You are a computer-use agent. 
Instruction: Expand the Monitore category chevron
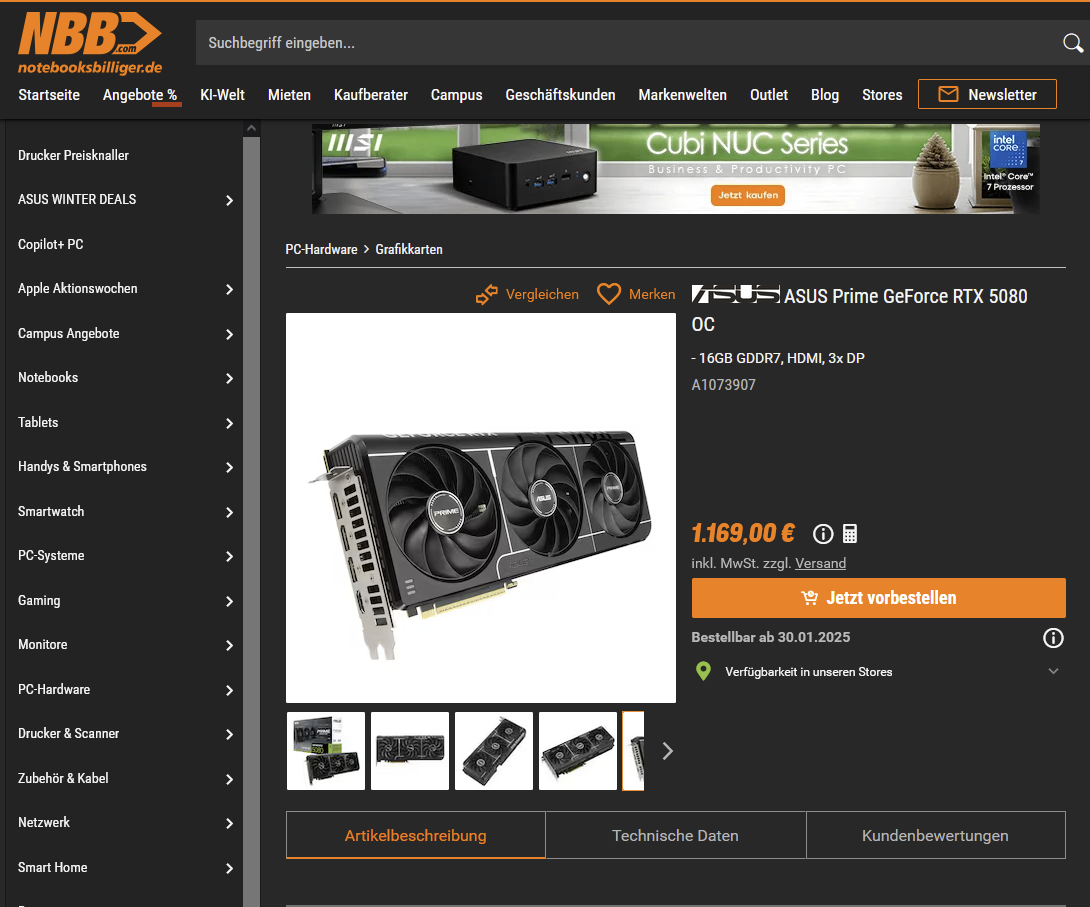pos(229,645)
